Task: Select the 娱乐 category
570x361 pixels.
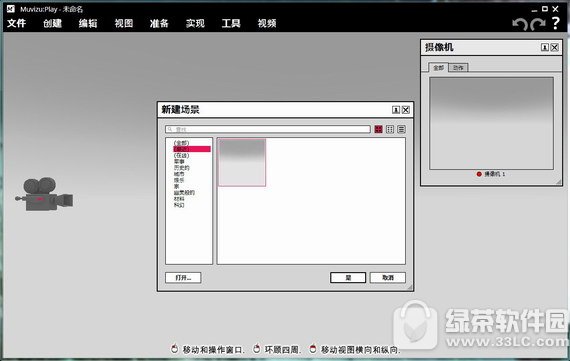Action: click(x=179, y=180)
